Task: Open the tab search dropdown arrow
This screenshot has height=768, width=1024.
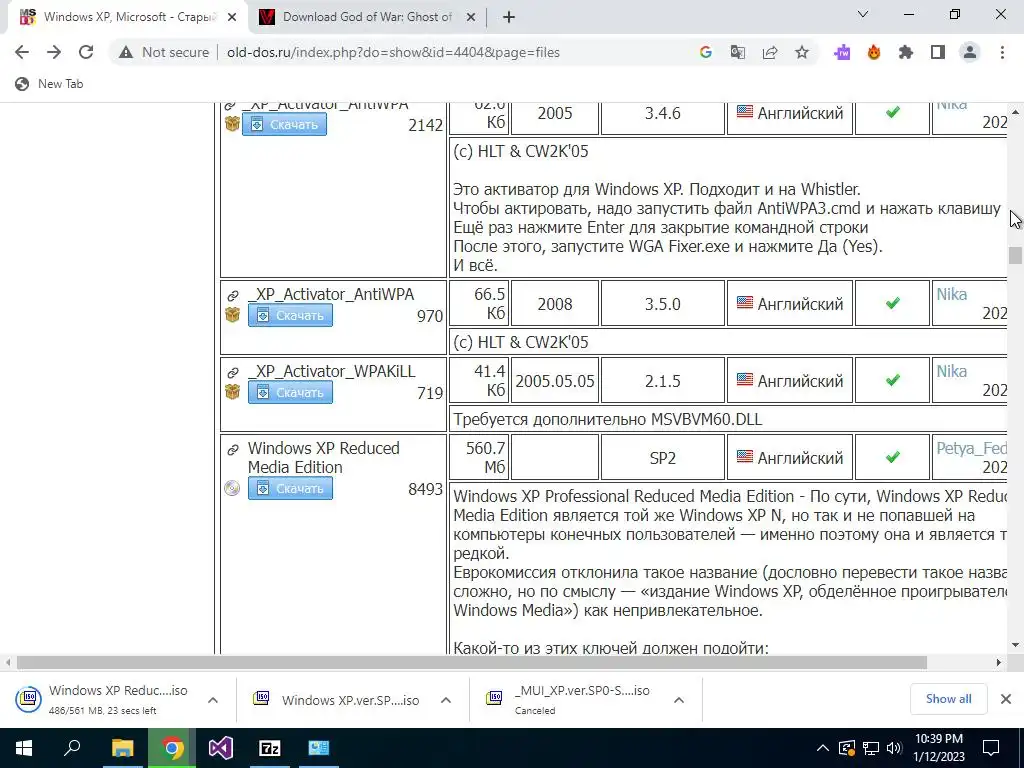Action: pos(863,14)
